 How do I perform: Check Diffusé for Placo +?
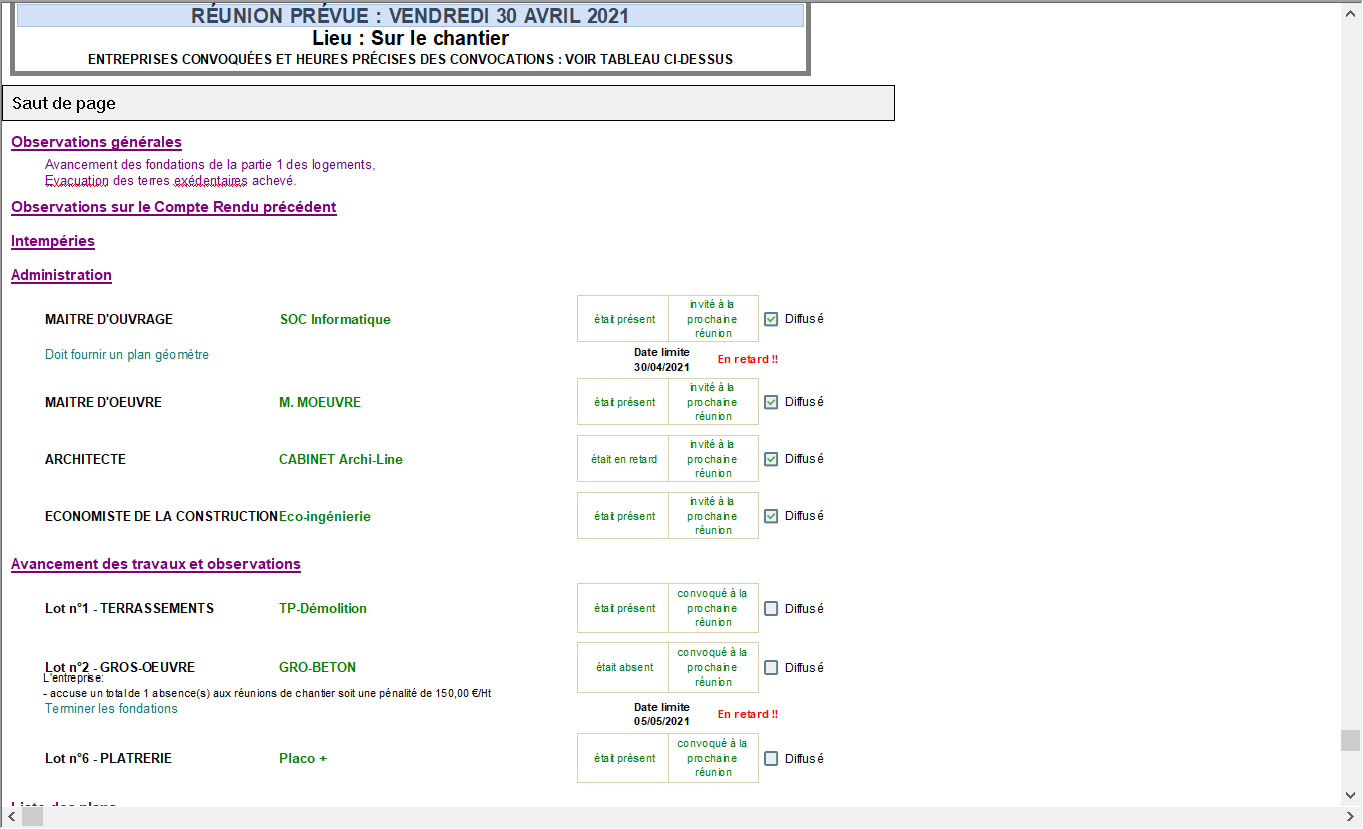click(771, 758)
